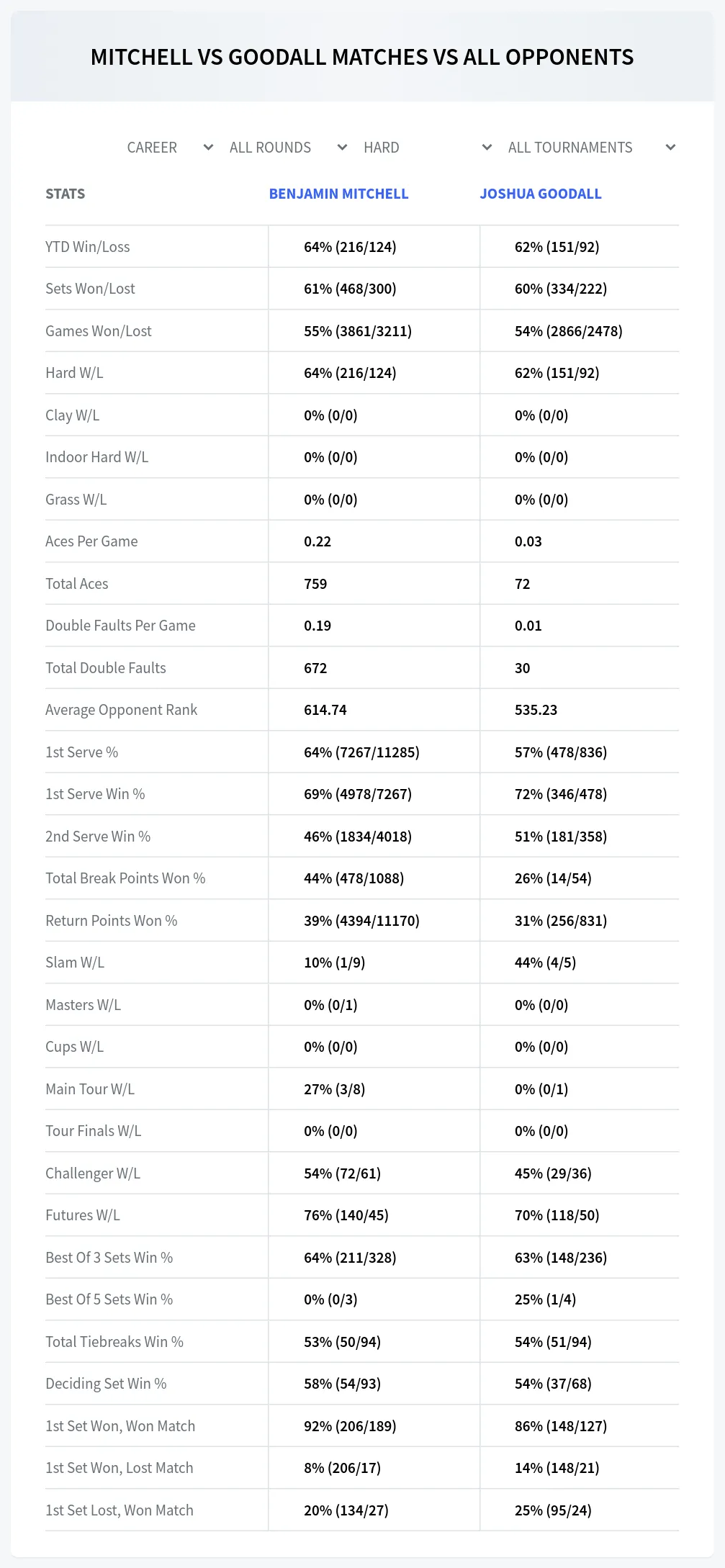
Task: Expand the ALL ROUNDS dropdown
Action: pos(288,148)
